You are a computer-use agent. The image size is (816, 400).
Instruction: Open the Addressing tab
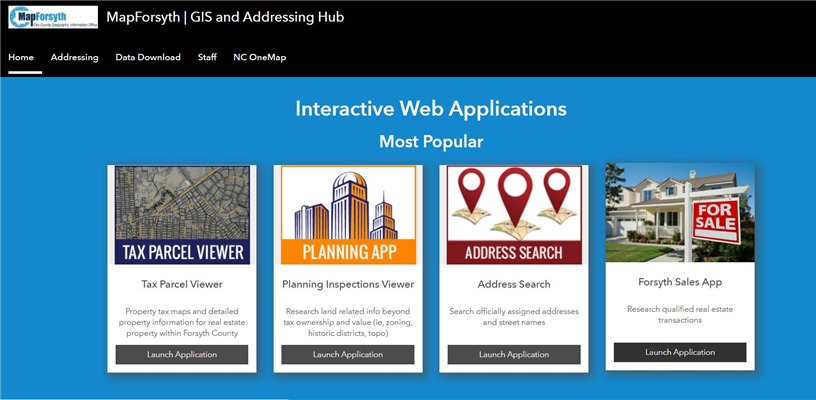coord(75,57)
